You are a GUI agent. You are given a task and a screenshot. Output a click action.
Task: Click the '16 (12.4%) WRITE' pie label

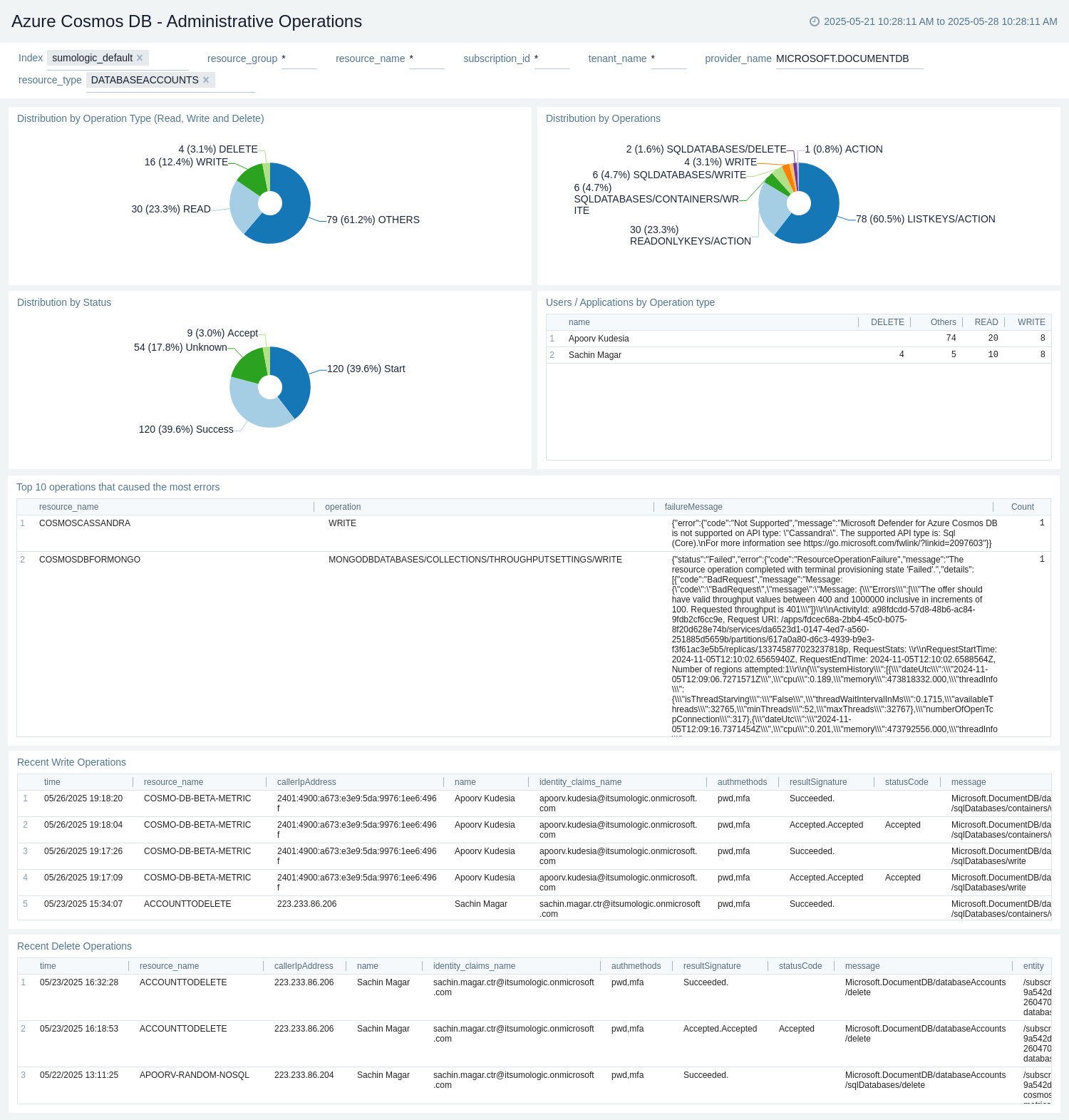[x=186, y=162]
